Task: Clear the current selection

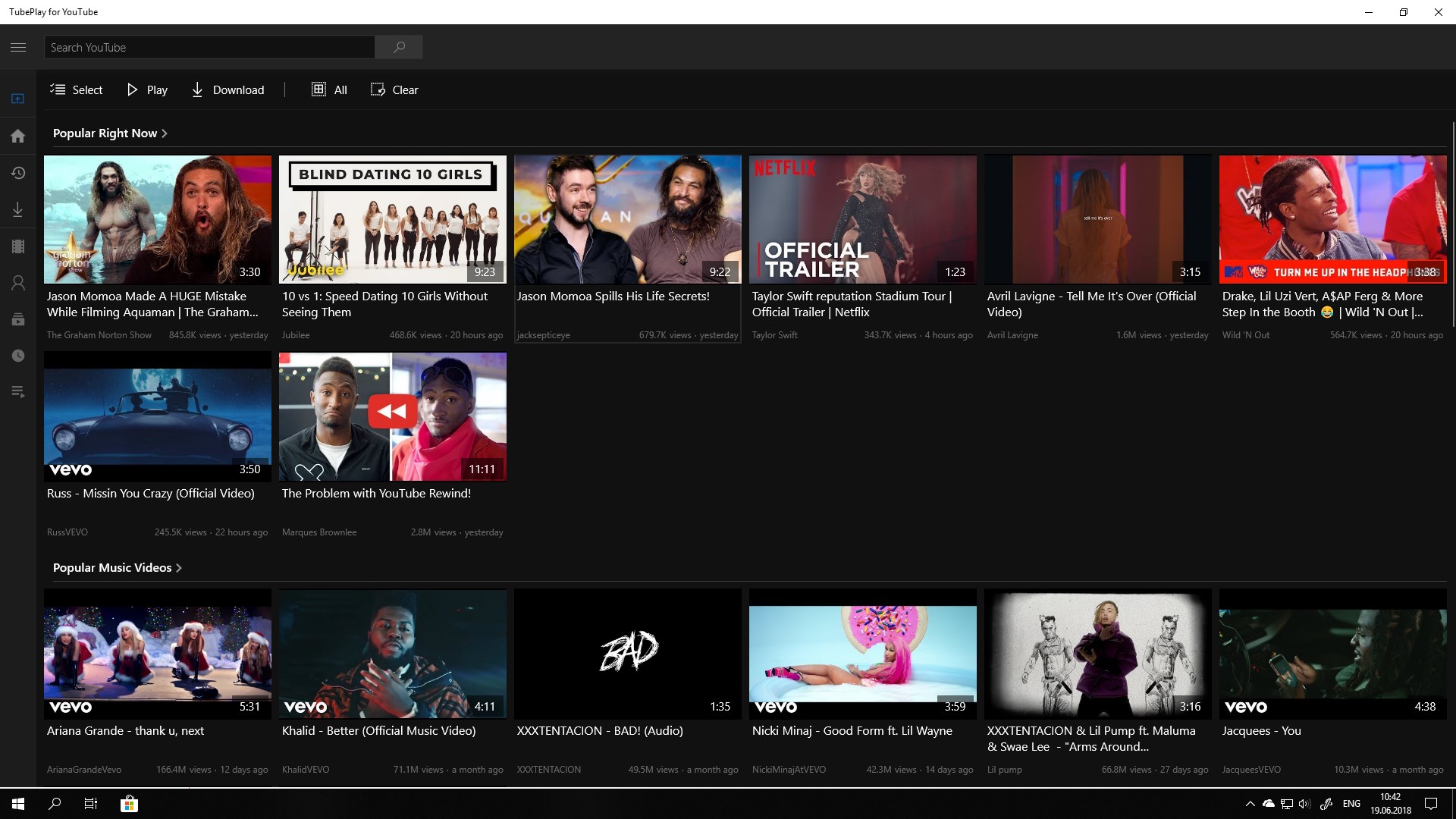Action: (394, 89)
